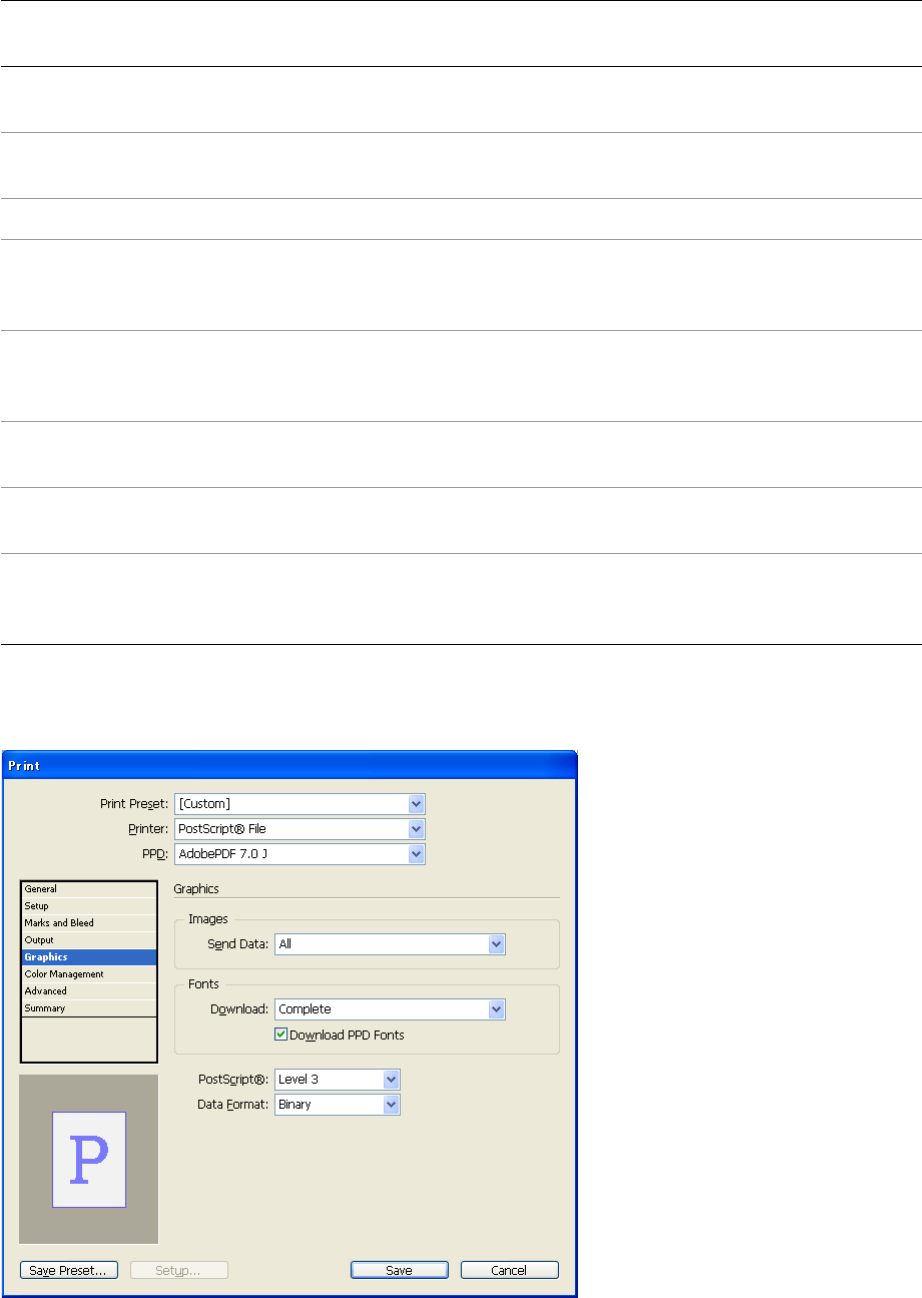922x1298 pixels.
Task: Select Marks and Bleed in the list
Action: click(x=89, y=923)
